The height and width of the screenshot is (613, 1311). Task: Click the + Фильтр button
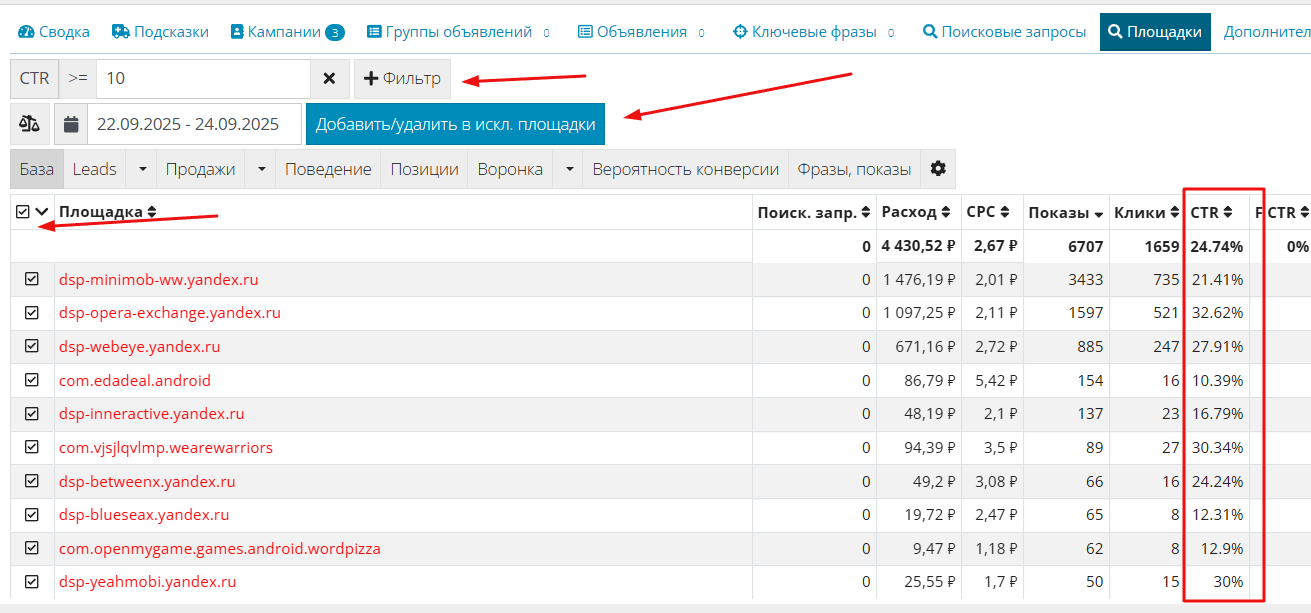coord(402,79)
